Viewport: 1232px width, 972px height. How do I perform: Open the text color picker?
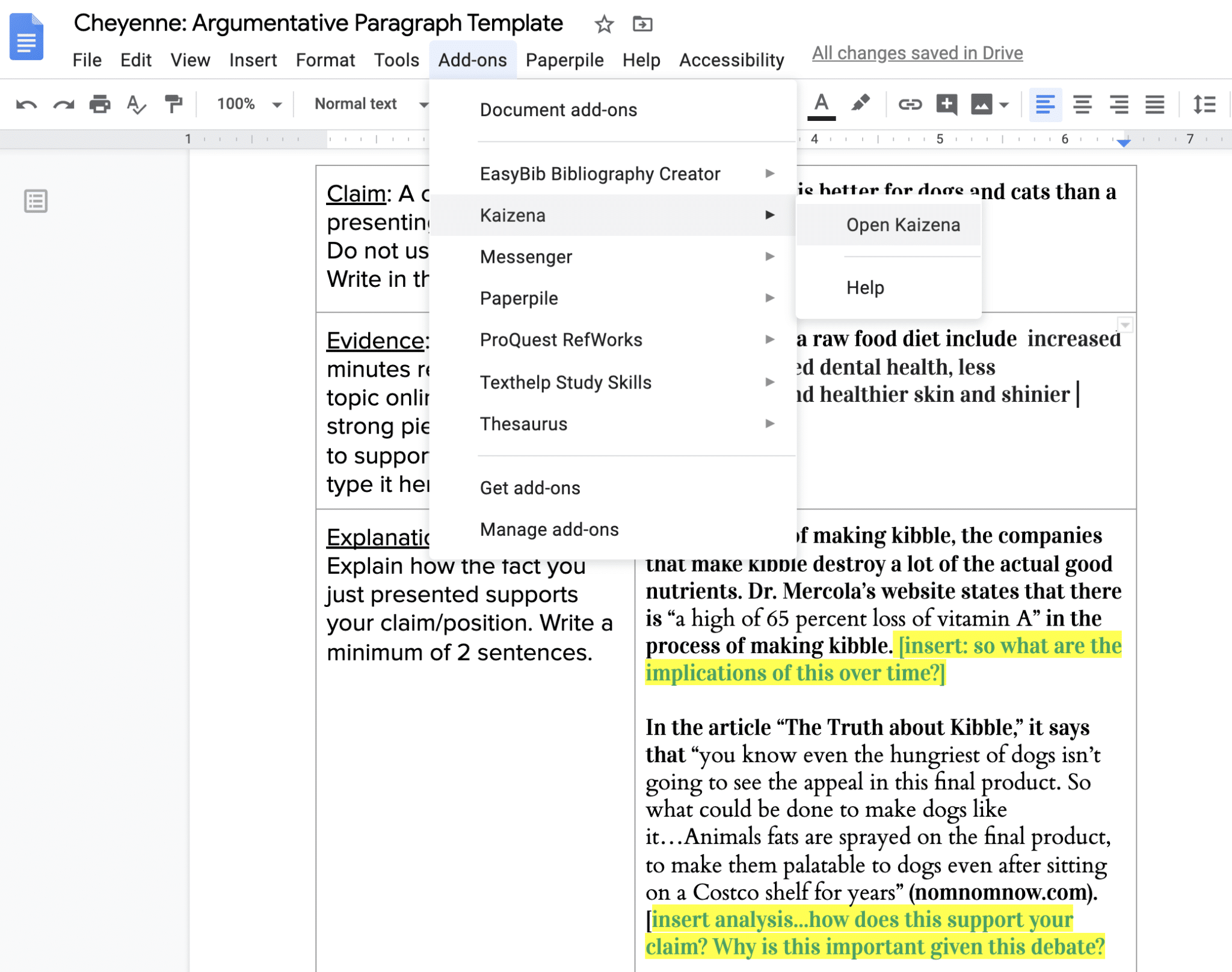[x=822, y=103]
